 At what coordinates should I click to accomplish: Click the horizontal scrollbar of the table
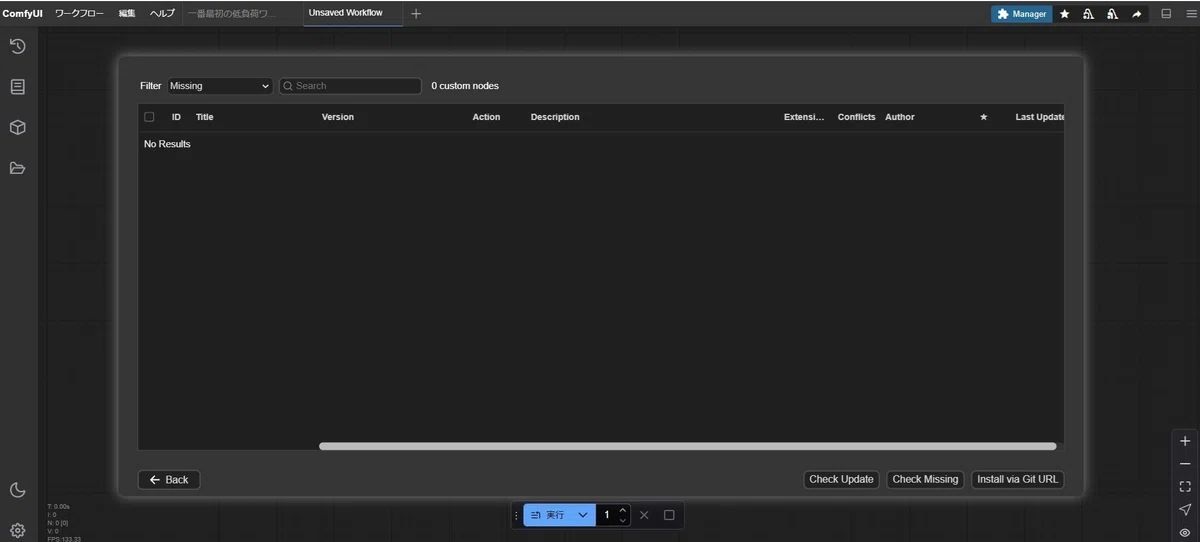[x=687, y=446]
